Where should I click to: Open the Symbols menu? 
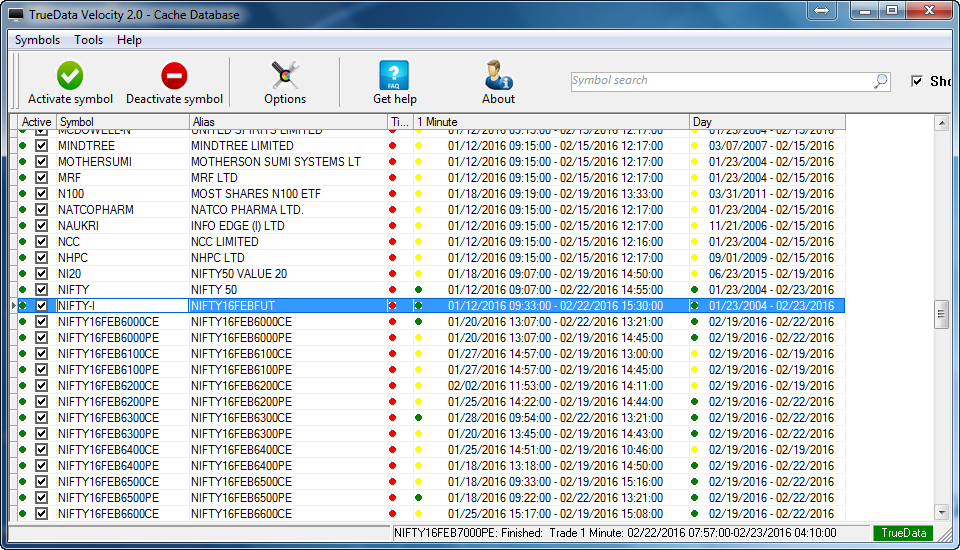[37, 40]
